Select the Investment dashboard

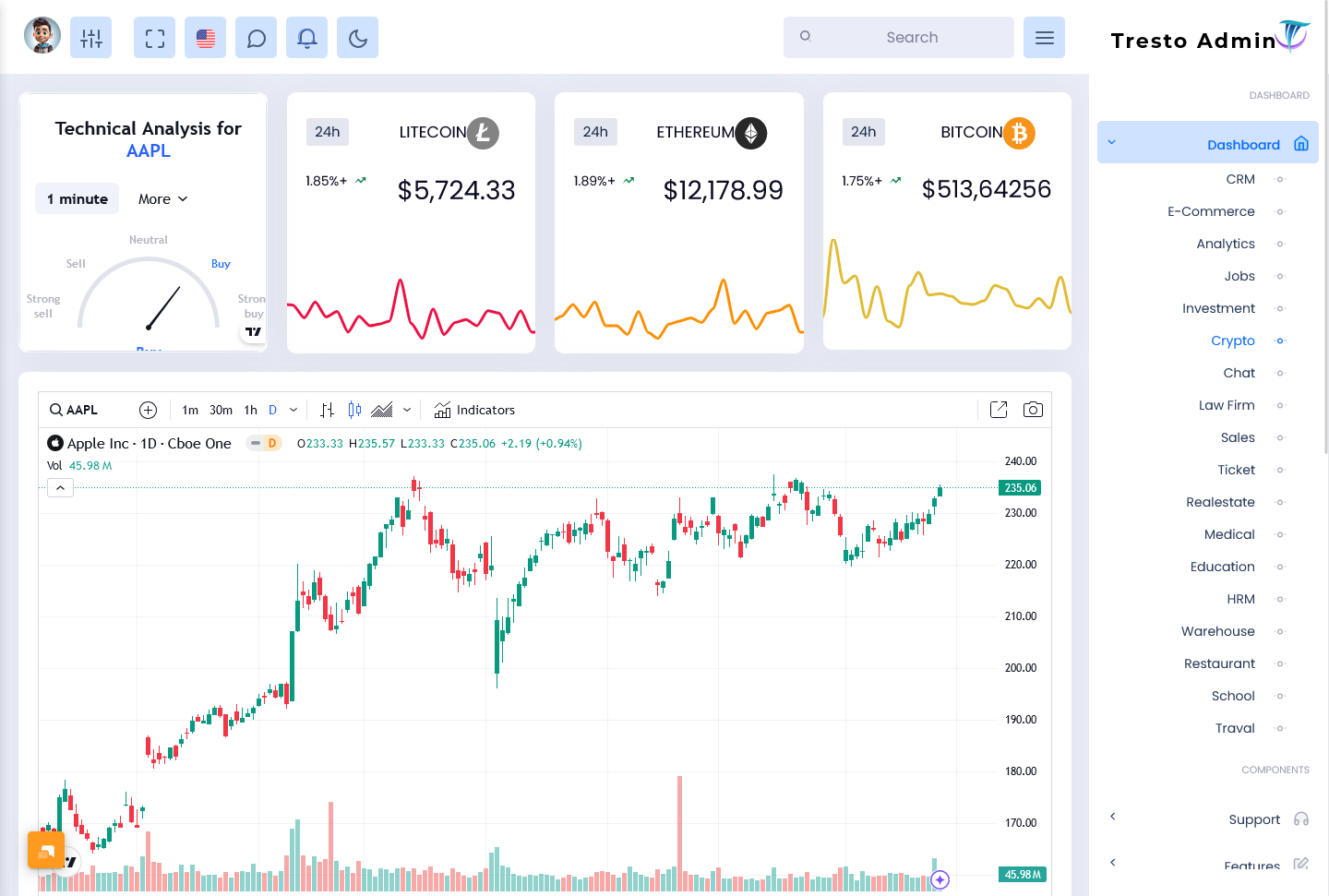click(1218, 308)
